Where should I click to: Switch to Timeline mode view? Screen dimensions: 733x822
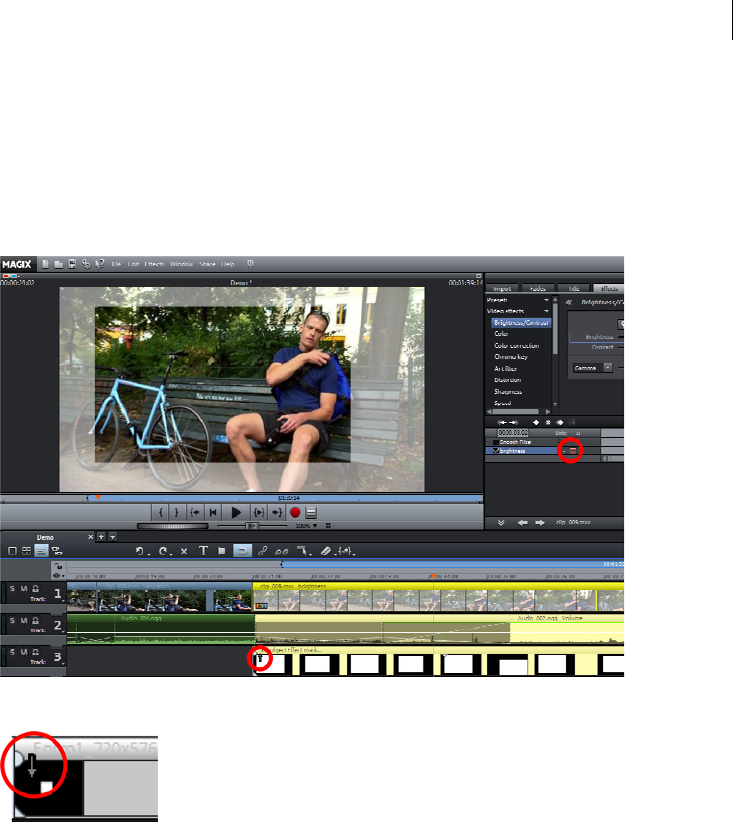tap(41, 551)
